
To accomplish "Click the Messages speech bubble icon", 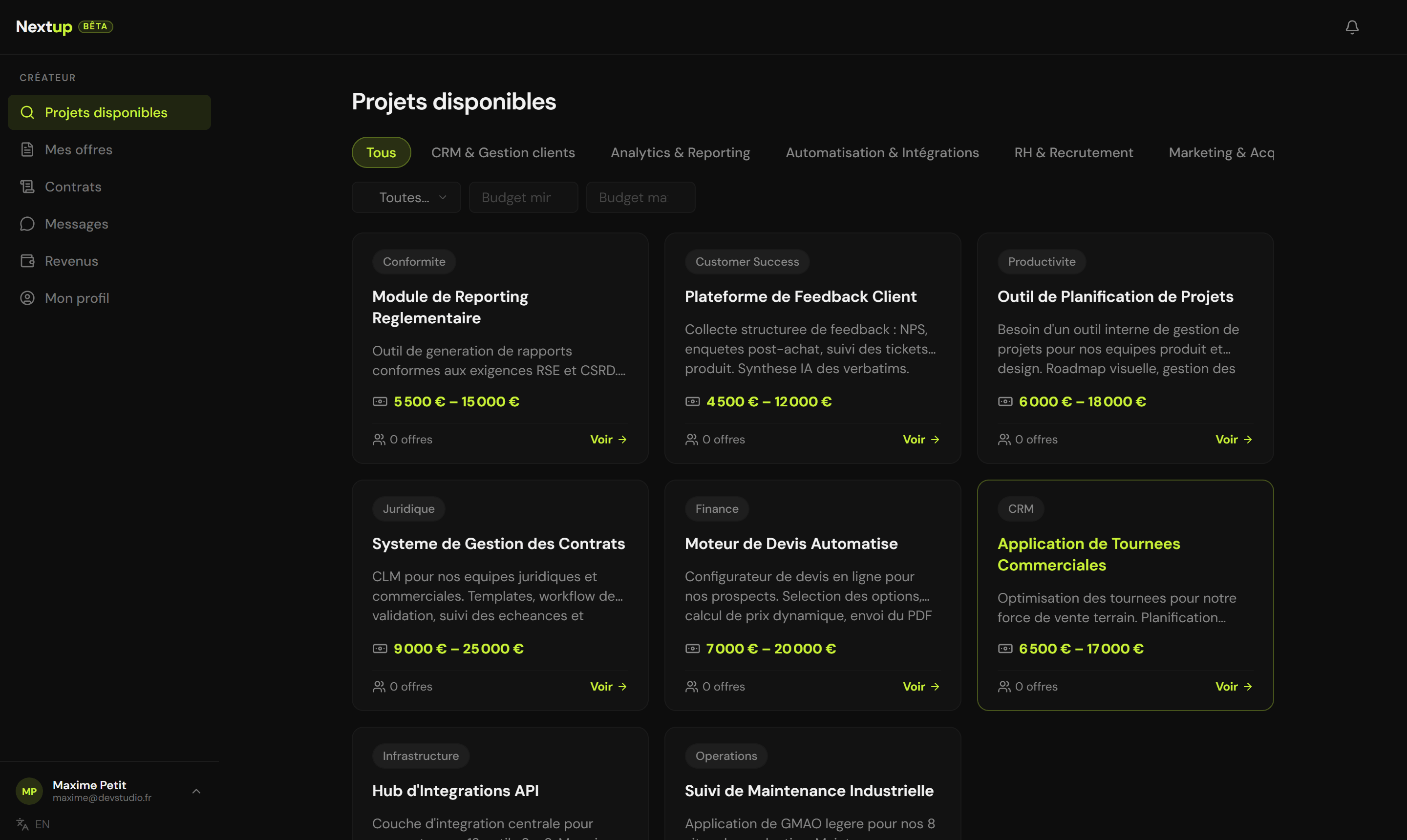I will [x=27, y=224].
